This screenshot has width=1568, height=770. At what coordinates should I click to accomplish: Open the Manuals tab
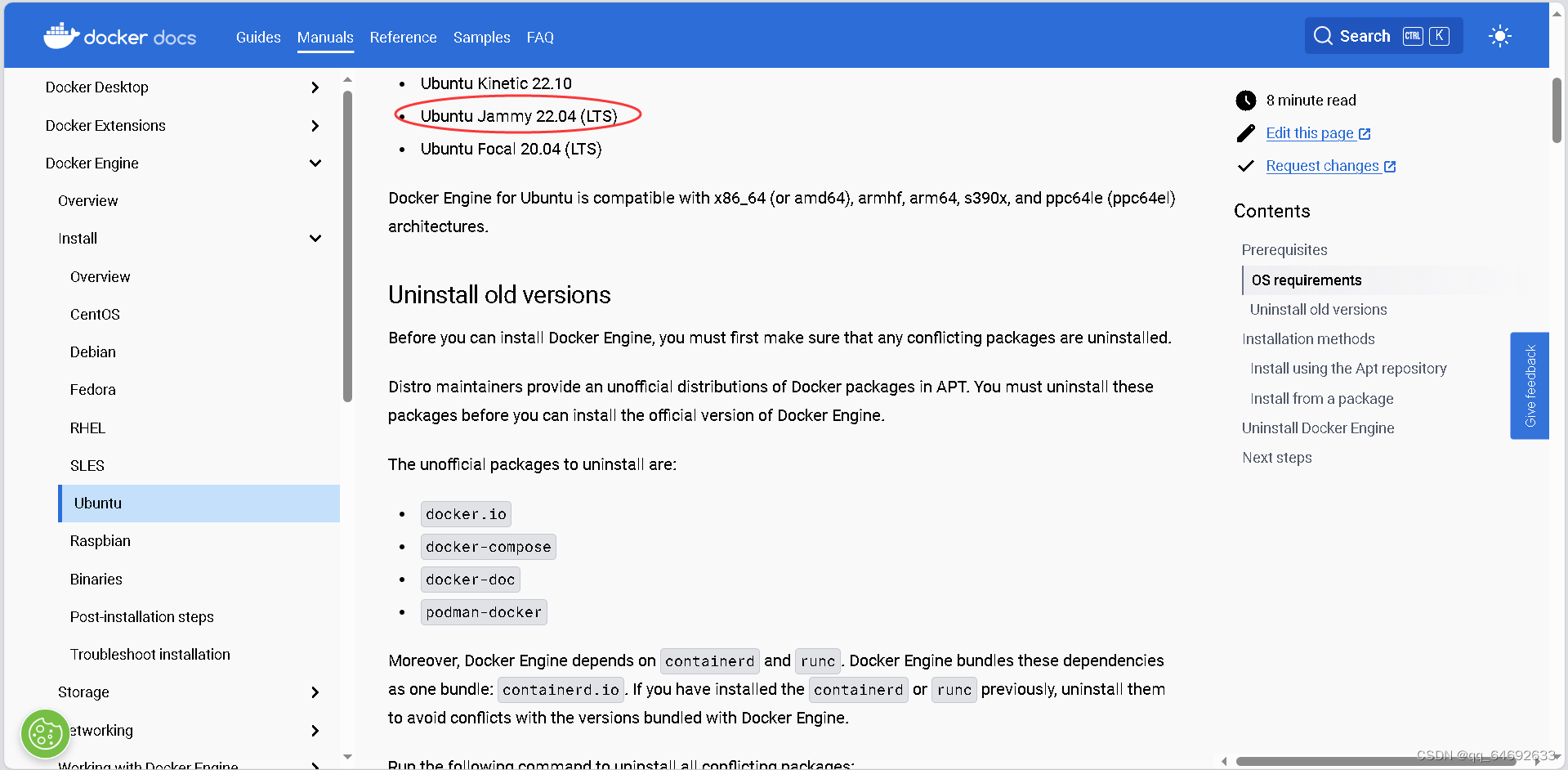coord(325,37)
